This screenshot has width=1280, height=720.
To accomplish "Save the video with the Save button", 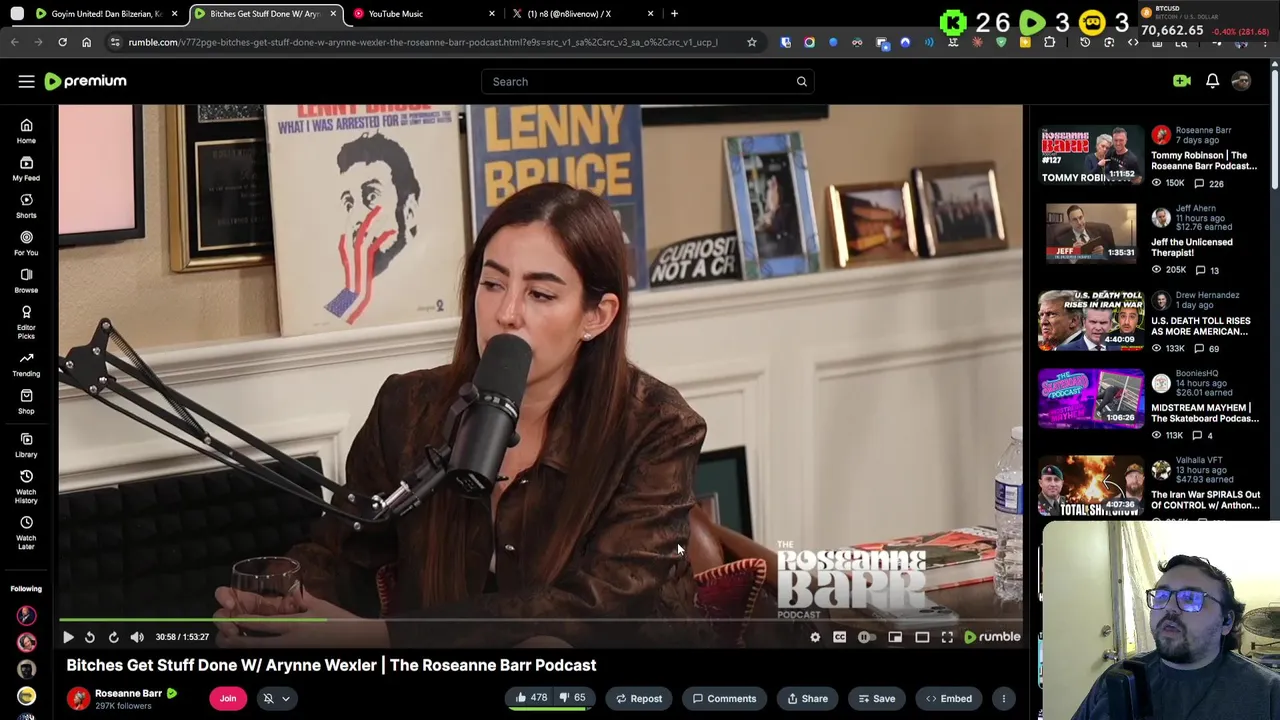I will tap(875, 699).
